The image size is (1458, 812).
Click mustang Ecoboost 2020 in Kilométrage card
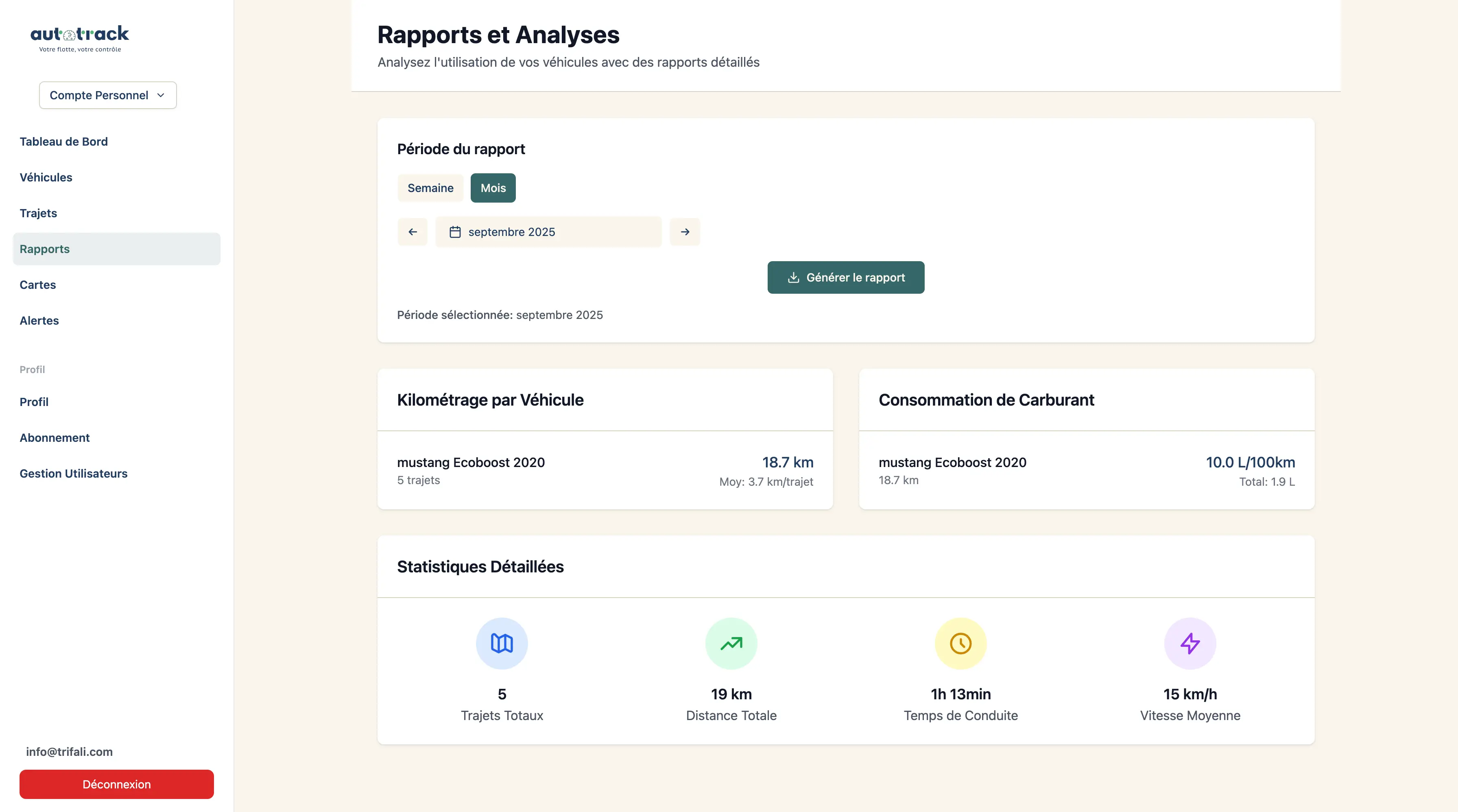pos(471,462)
